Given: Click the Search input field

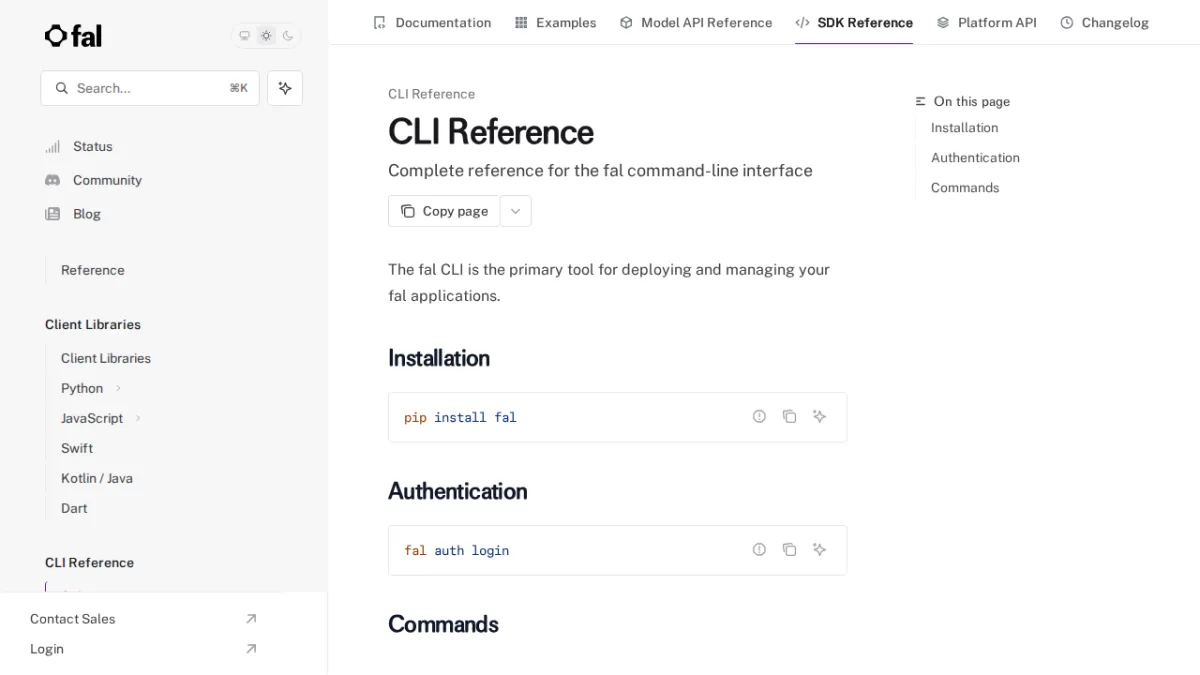Looking at the screenshot, I should pyautogui.click(x=150, y=88).
